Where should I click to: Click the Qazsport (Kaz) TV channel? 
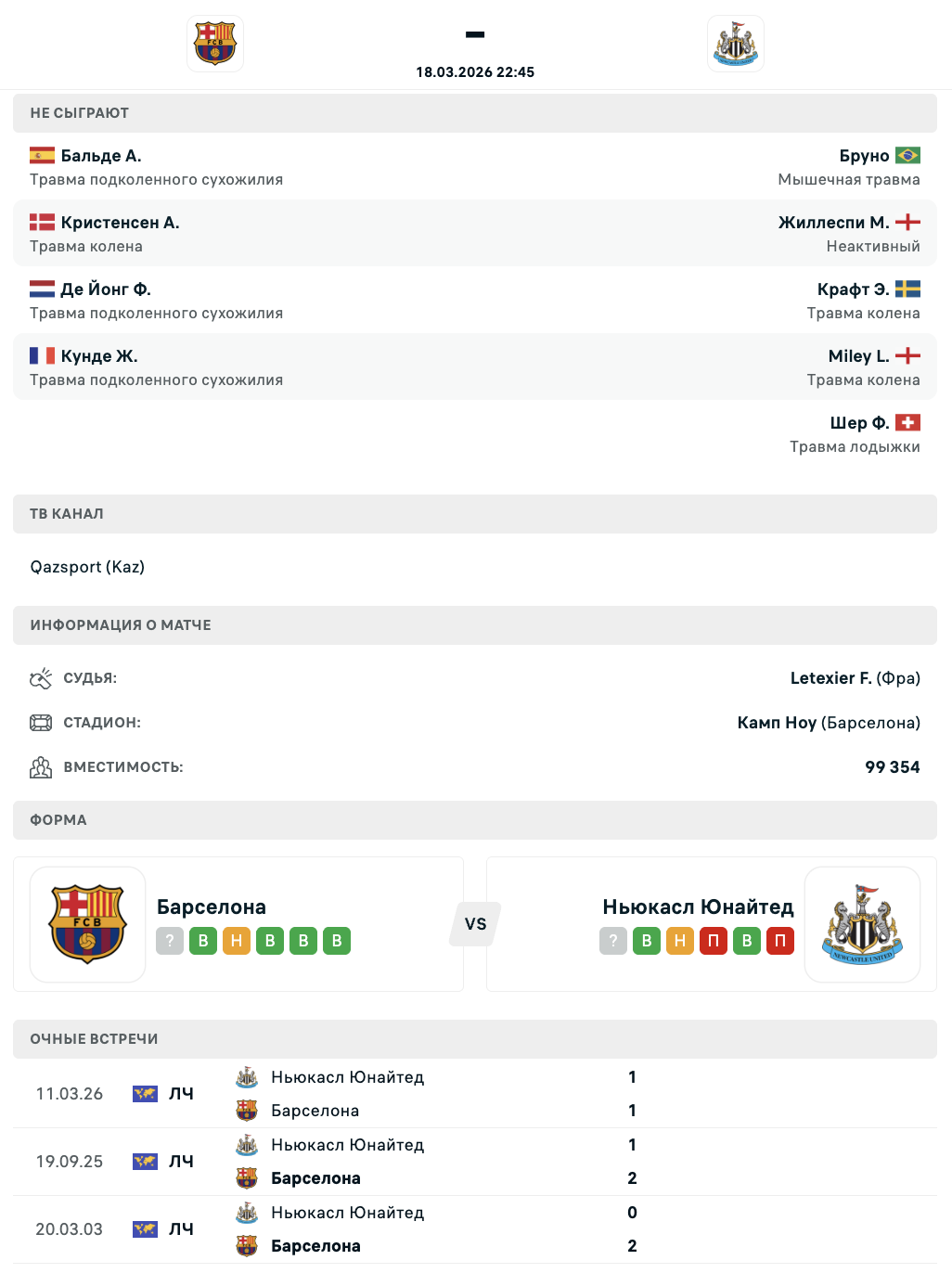click(x=87, y=567)
